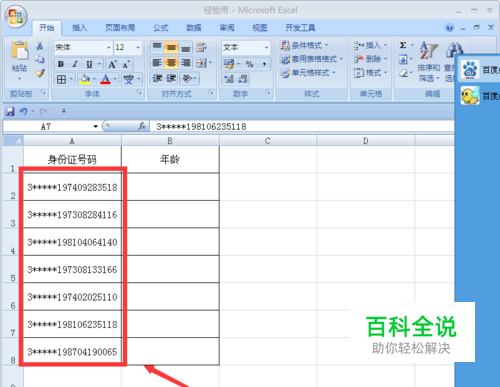Toggle wrap text
This screenshot has width=500, height=387.
201,47
